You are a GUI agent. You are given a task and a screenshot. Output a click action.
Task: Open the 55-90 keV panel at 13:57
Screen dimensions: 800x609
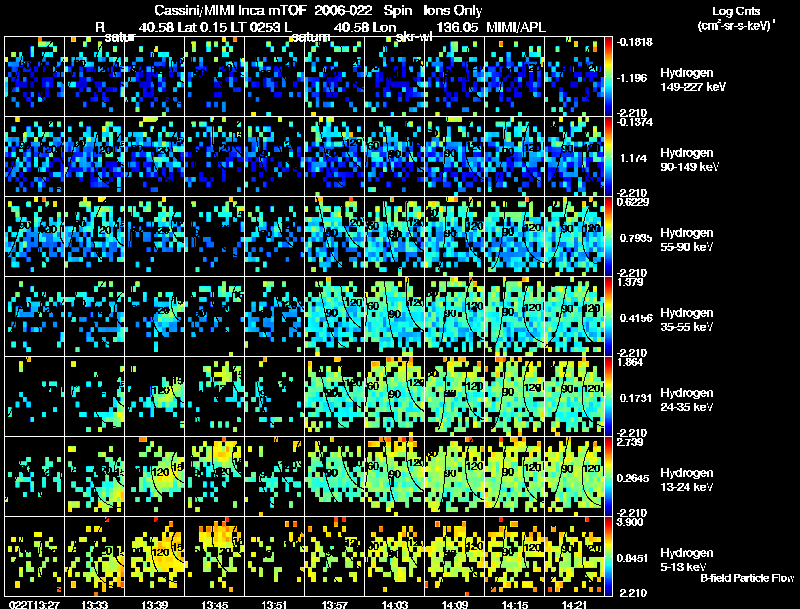point(335,237)
